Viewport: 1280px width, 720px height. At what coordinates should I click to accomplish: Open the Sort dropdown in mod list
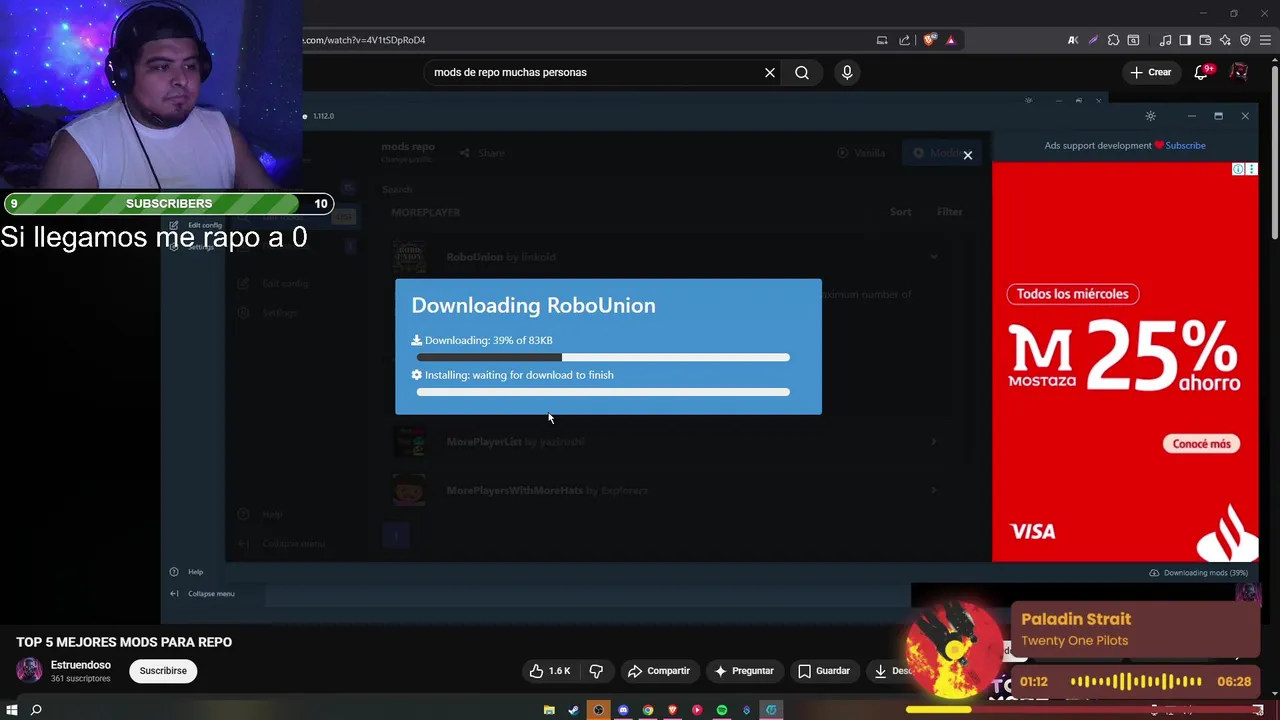coord(900,212)
